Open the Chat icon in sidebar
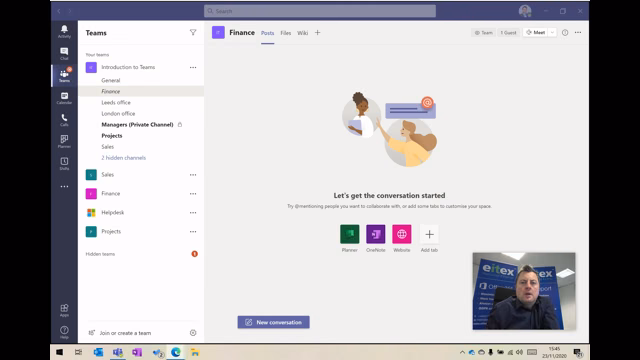The width and height of the screenshot is (640, 360). click(64, 53)
